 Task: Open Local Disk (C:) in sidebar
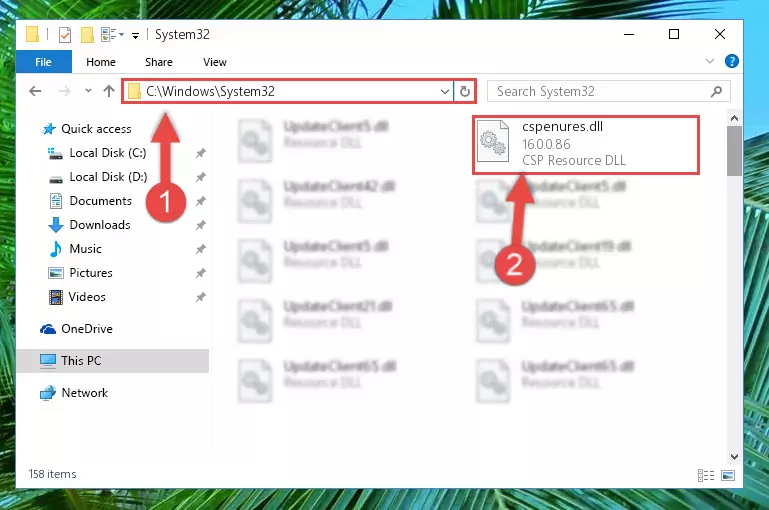click(107, 153)
